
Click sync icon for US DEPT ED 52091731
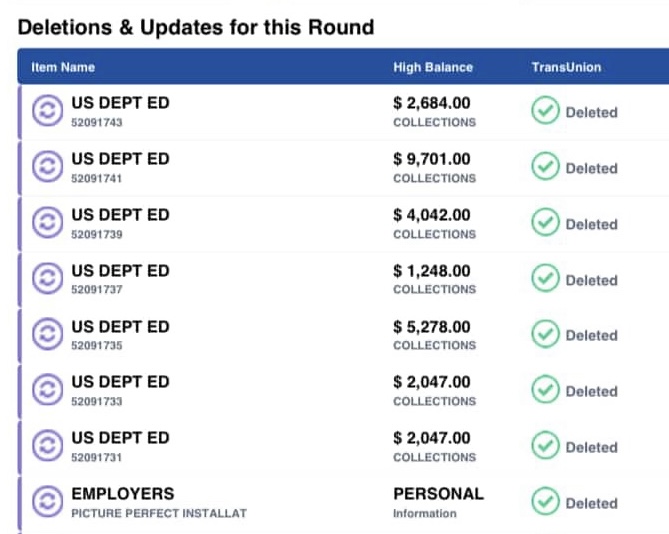(46, 446)
